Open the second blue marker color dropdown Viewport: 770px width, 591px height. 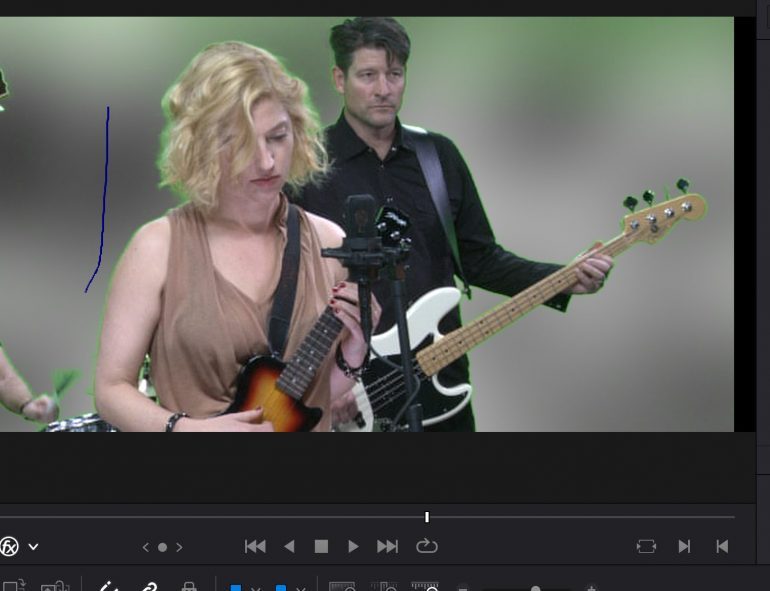point(300,588)
